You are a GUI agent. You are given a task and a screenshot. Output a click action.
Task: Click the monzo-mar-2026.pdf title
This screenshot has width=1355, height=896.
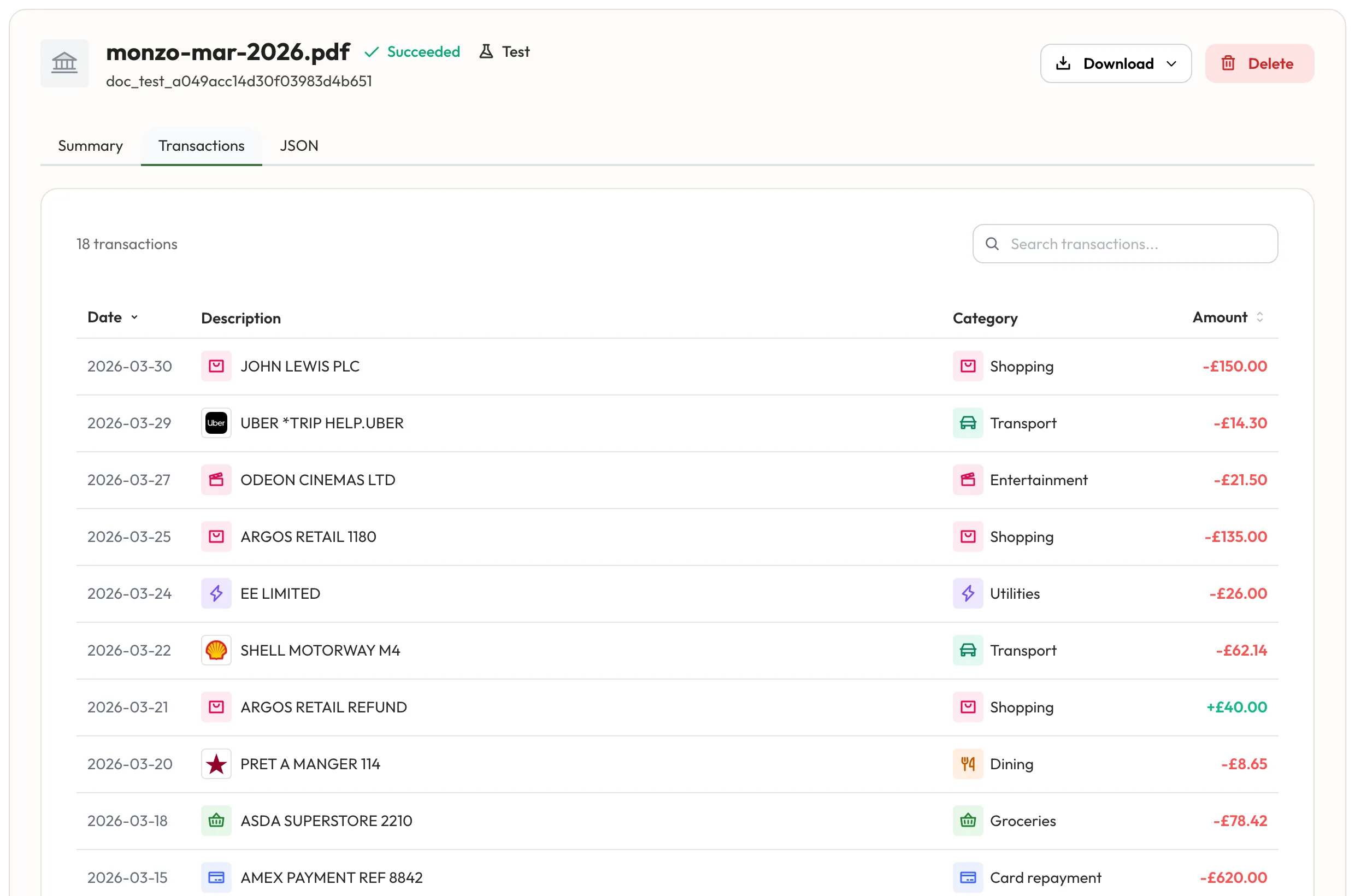click(228, 52)
